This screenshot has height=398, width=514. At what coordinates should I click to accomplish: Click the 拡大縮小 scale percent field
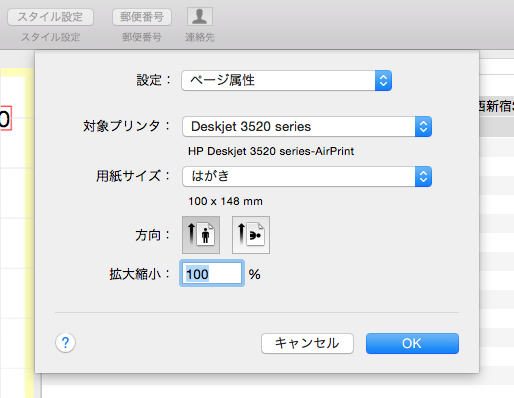(x=212, y=274)
